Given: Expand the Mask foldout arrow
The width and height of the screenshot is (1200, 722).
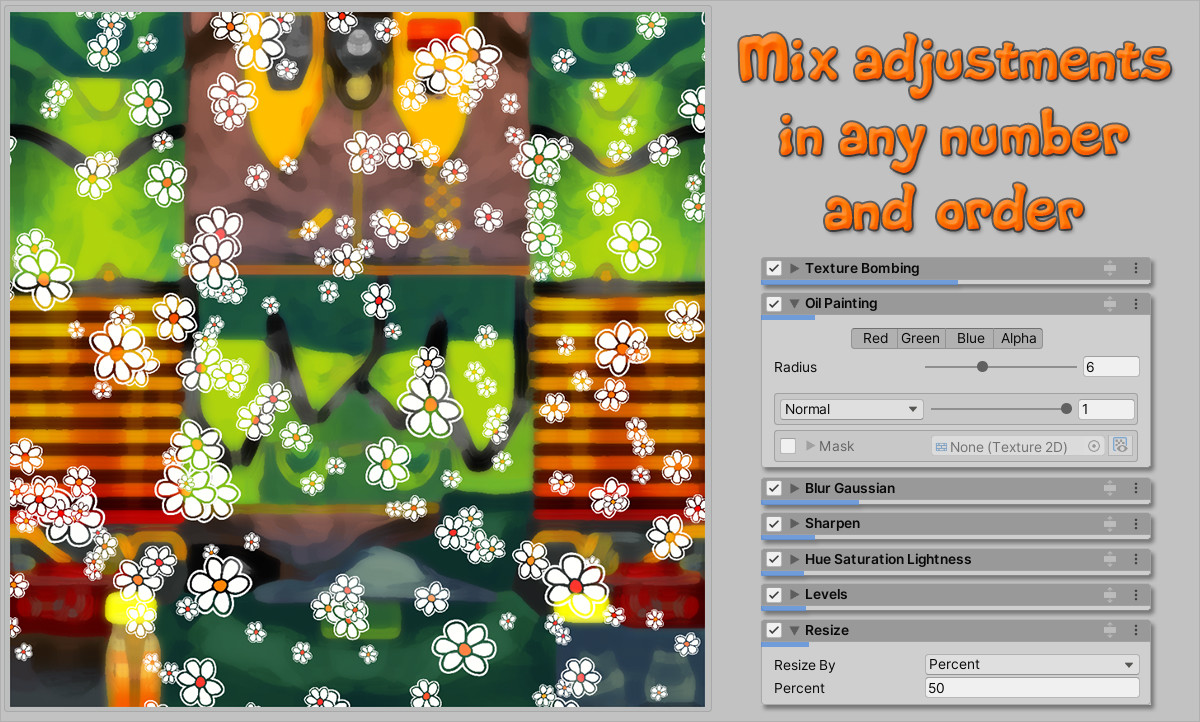Looking at the screenshot, I should coord(810,446).
